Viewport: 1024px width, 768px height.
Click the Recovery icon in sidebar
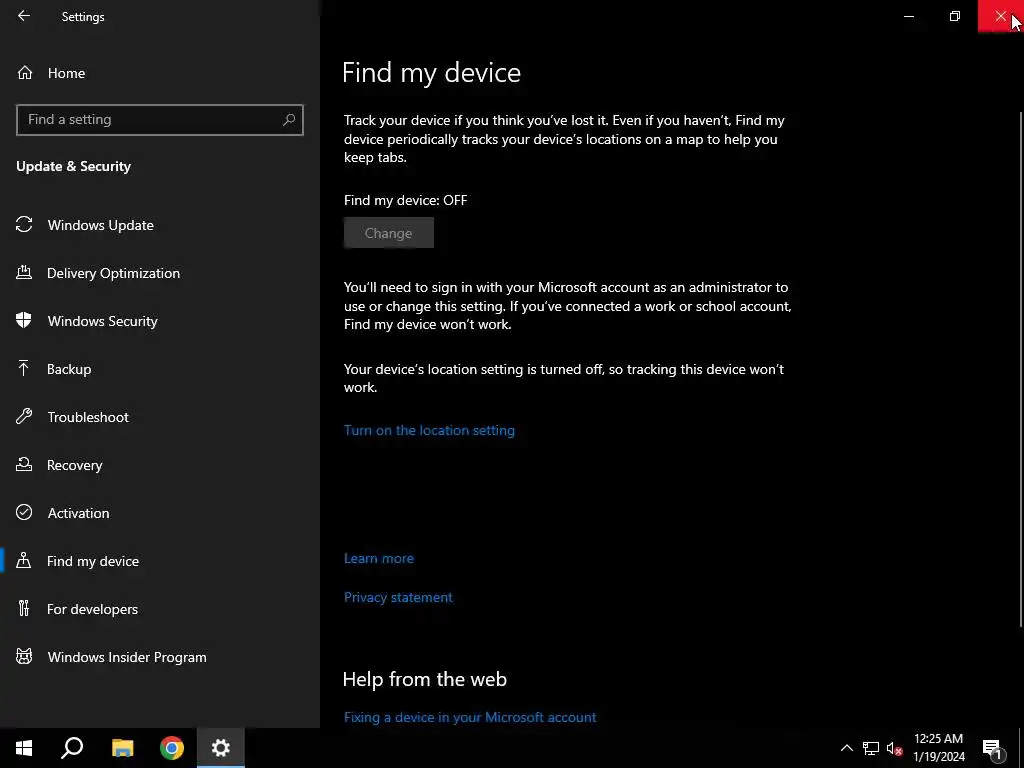coord(24,465)
